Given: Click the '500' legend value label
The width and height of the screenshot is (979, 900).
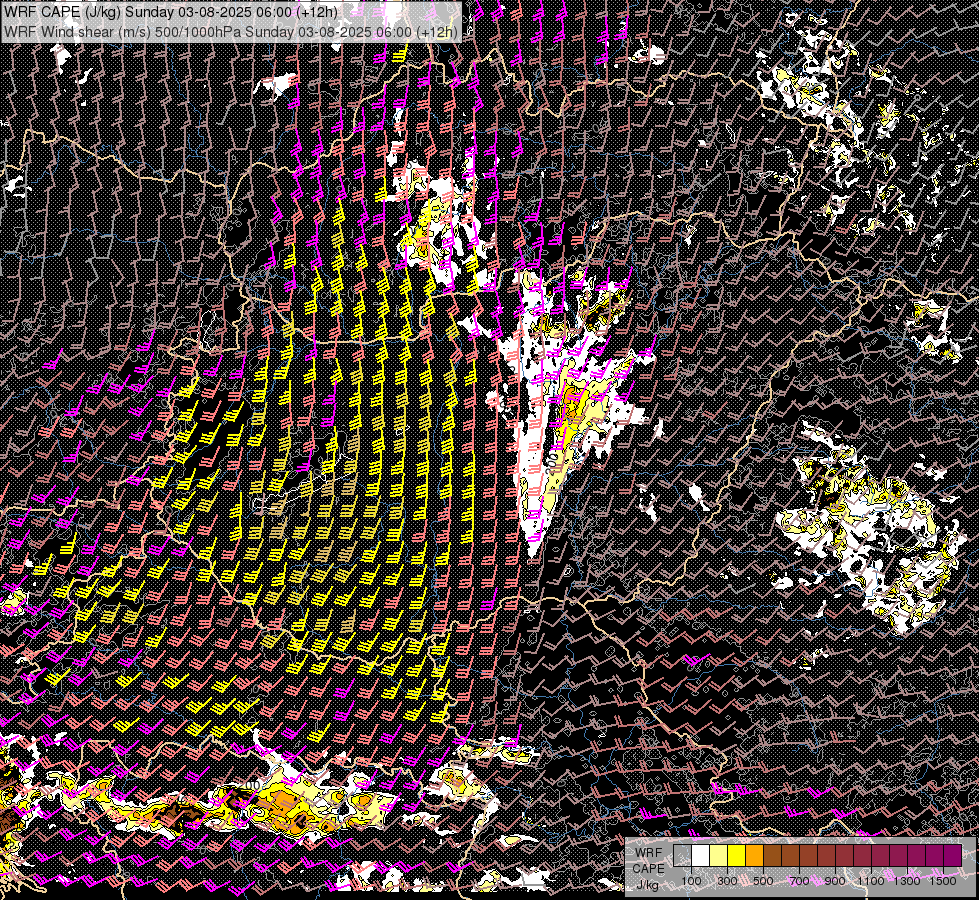Looking at the screenshot, I should (x=763, y=881).
